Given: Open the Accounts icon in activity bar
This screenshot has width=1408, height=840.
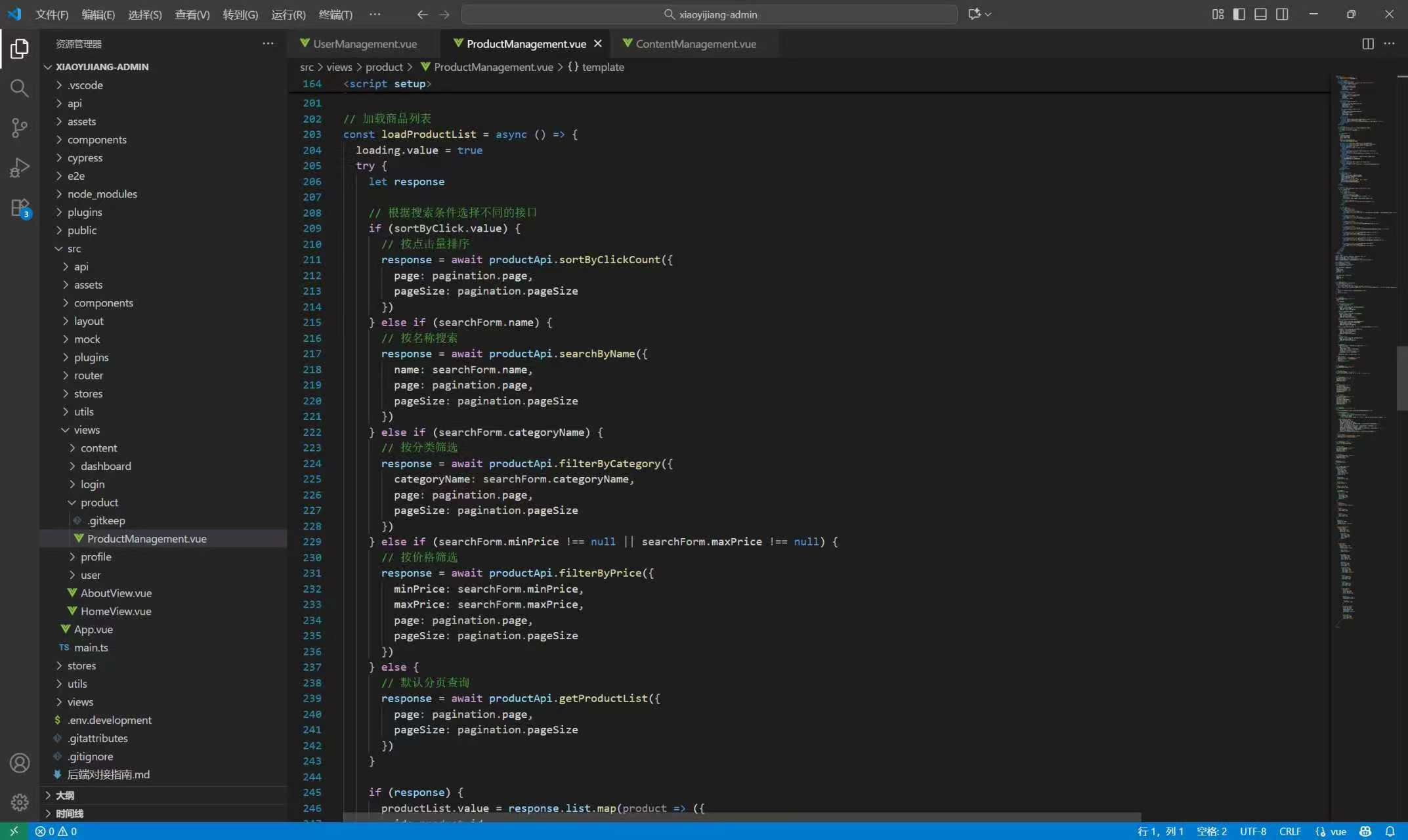Looking at the screenshot, I should 19,763.
